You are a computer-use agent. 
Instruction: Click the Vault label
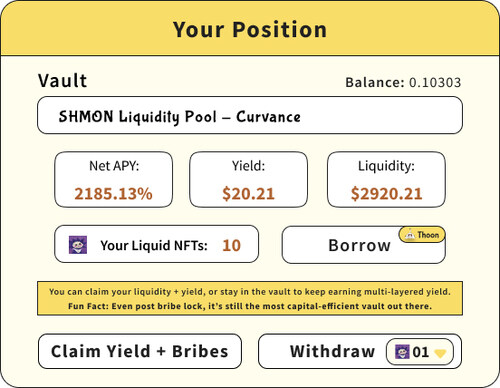point(62,80)
